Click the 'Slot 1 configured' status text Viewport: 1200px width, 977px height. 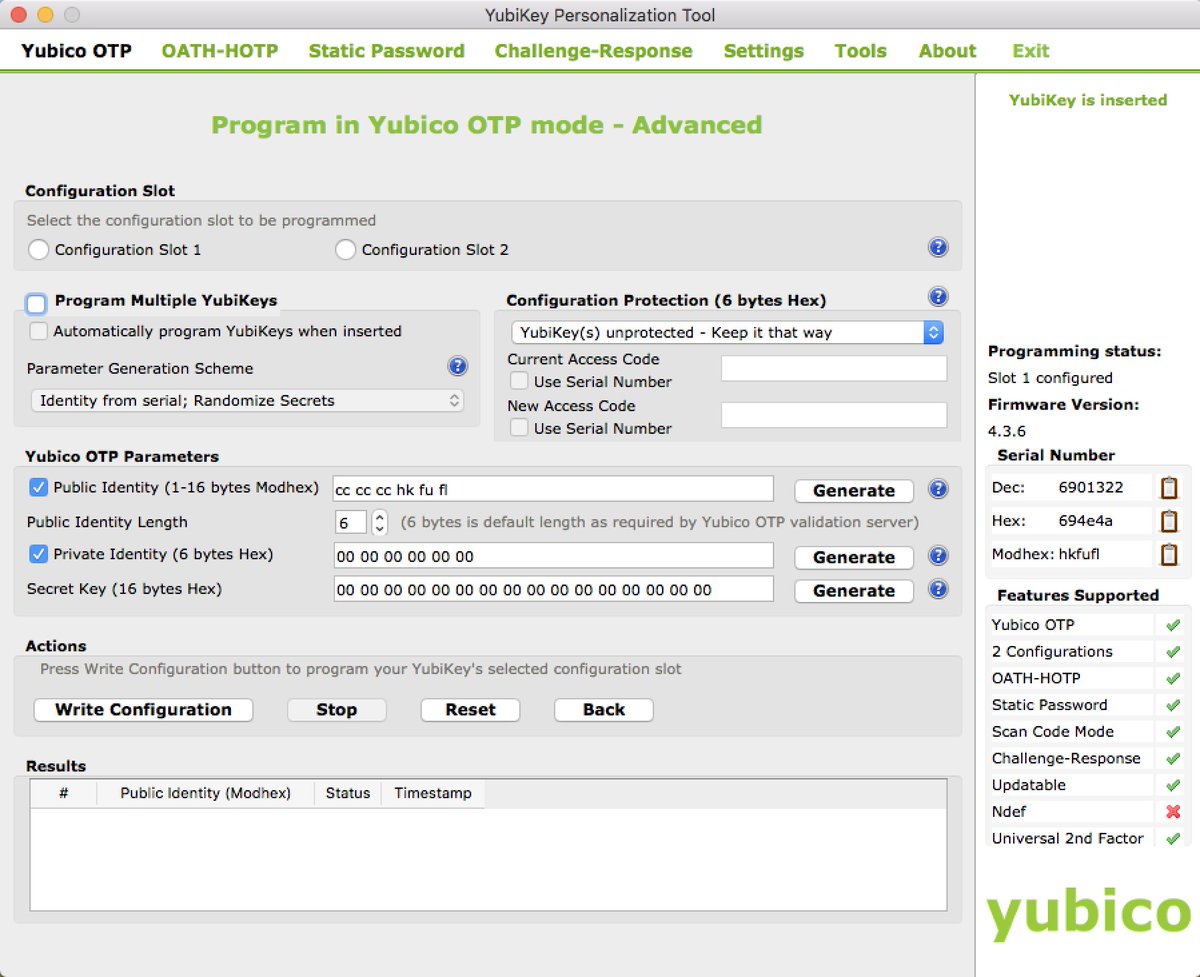pos(1050,378)
